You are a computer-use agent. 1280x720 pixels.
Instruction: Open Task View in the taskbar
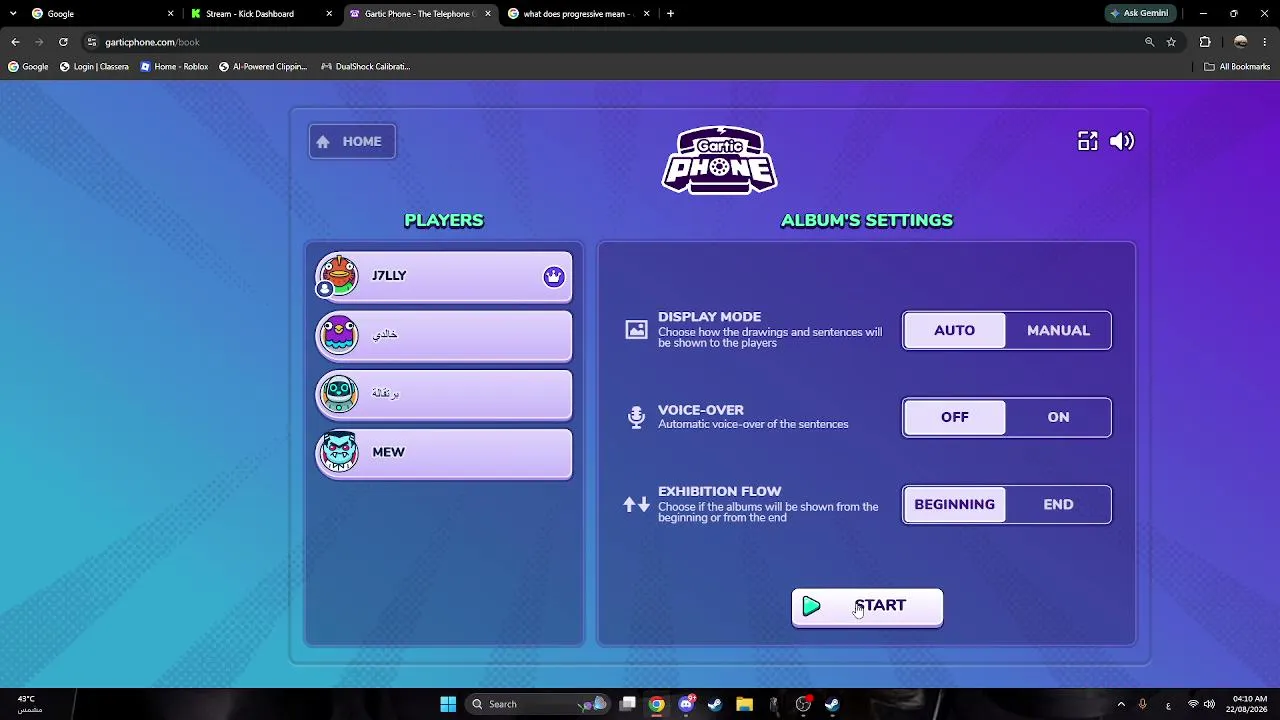pyautogui.click(x=627, y=704)
